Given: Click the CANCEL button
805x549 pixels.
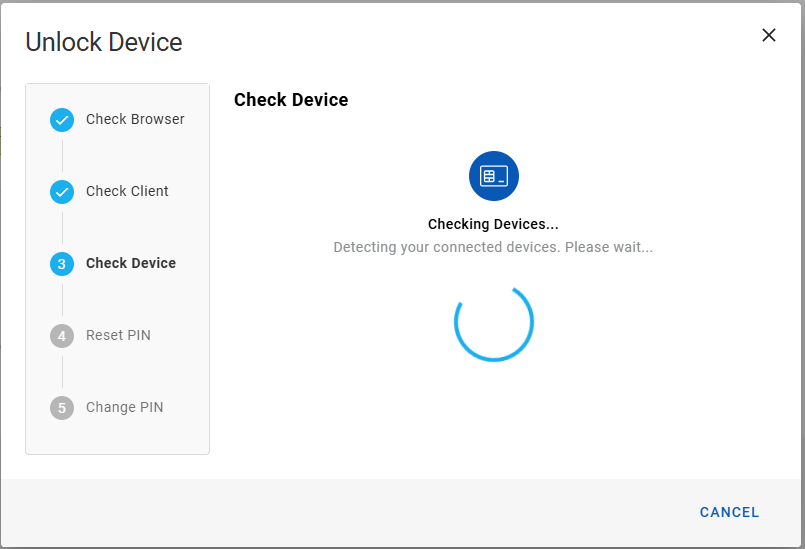Looking at the screenshot, I should click(x=730, y=512).
